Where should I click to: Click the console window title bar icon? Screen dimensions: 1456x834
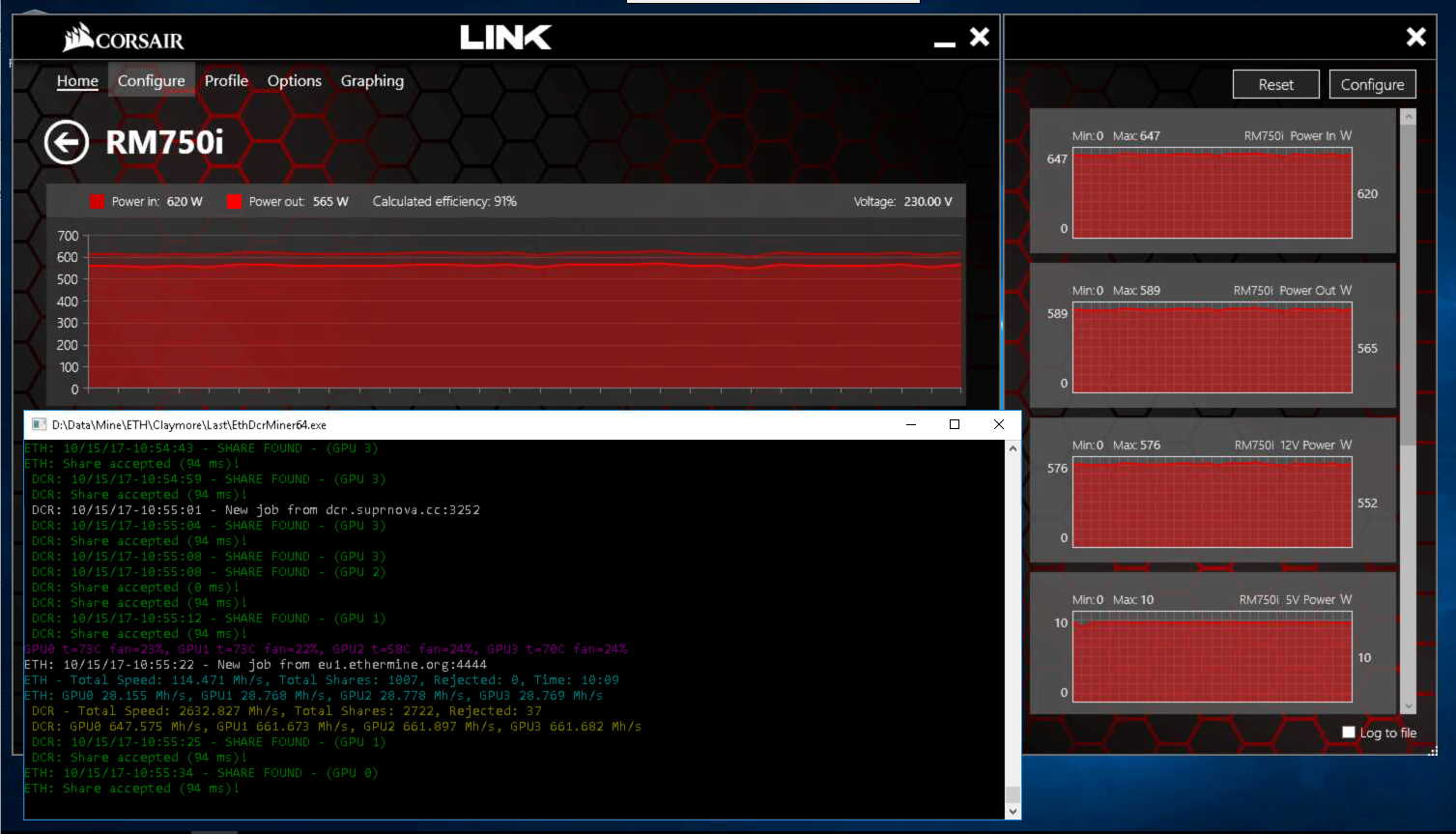(39, 424)
